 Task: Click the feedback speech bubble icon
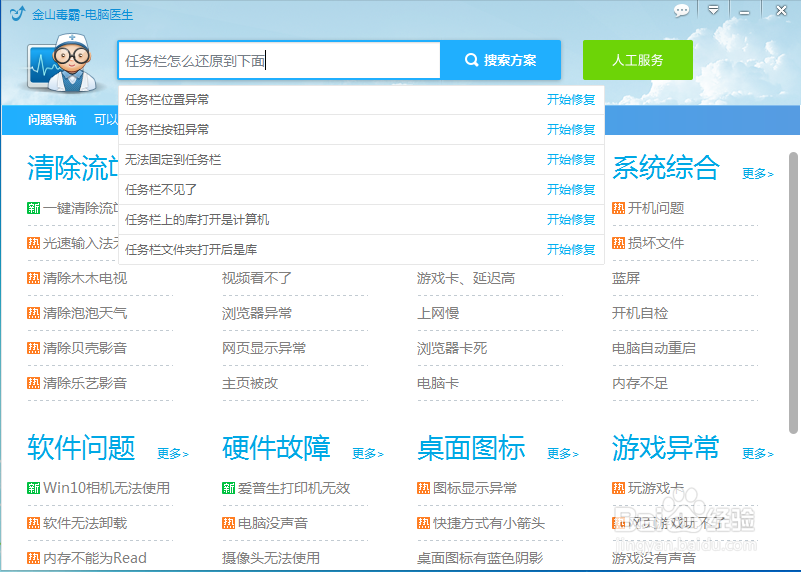[x=681, y=10]
